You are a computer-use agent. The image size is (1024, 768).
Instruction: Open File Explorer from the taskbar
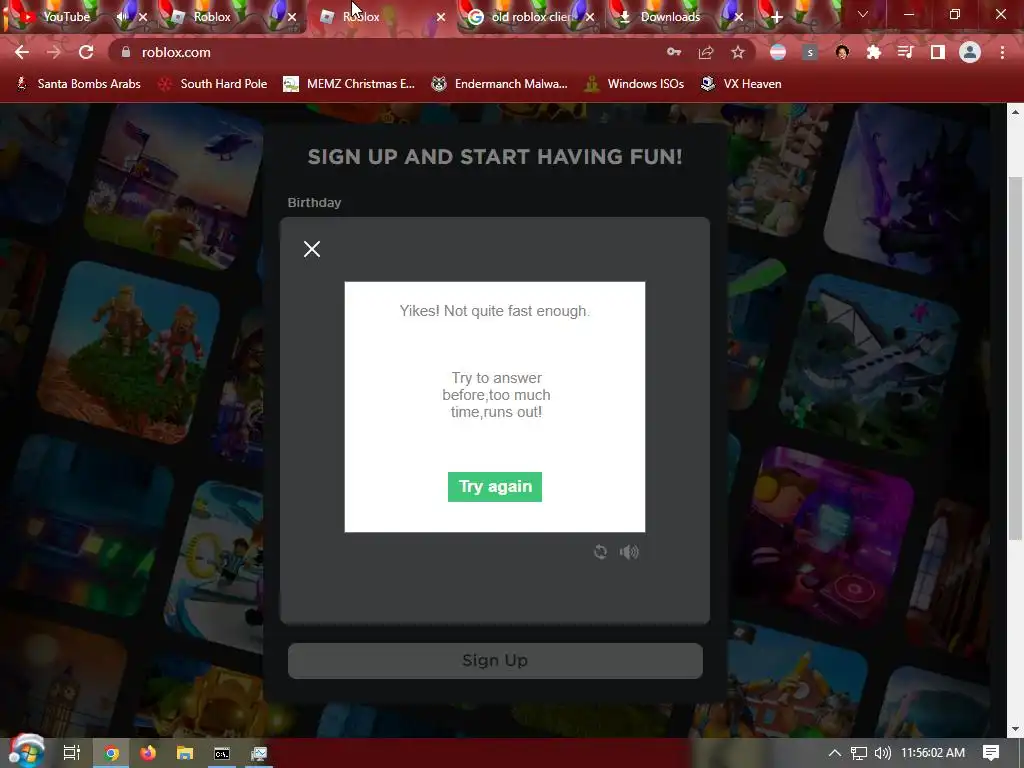pyautogui.click(x=185, y=753)
